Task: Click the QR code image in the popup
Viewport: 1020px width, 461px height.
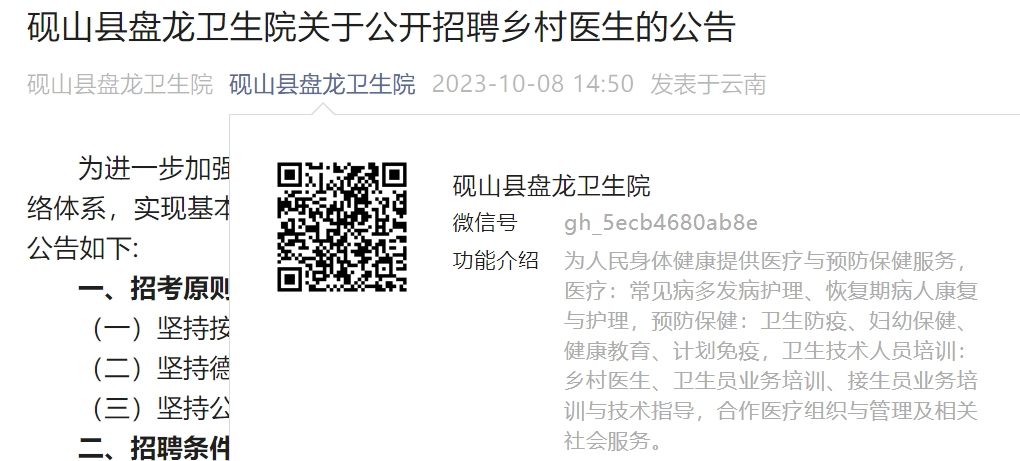Action: point(342,226)
